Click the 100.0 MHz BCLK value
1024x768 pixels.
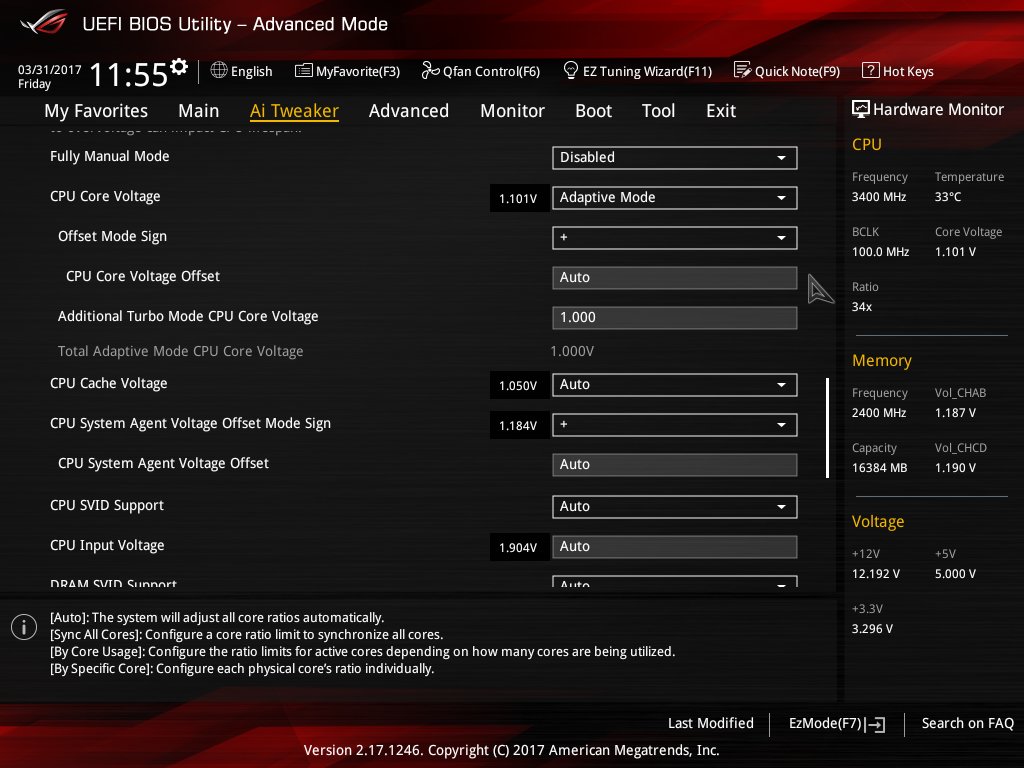[x=880, y=251]
